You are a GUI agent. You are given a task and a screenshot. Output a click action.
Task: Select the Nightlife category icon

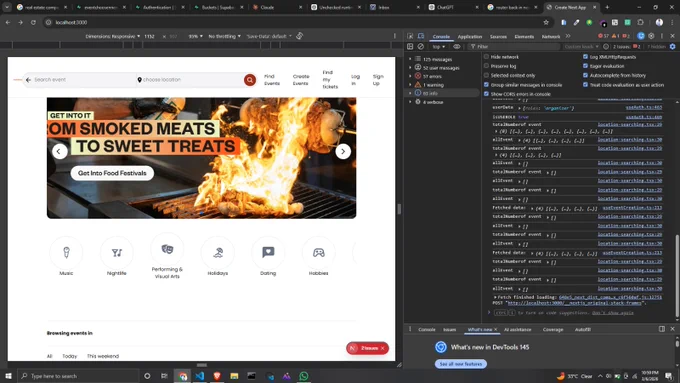pyautogui.click(x=117, y=252)
